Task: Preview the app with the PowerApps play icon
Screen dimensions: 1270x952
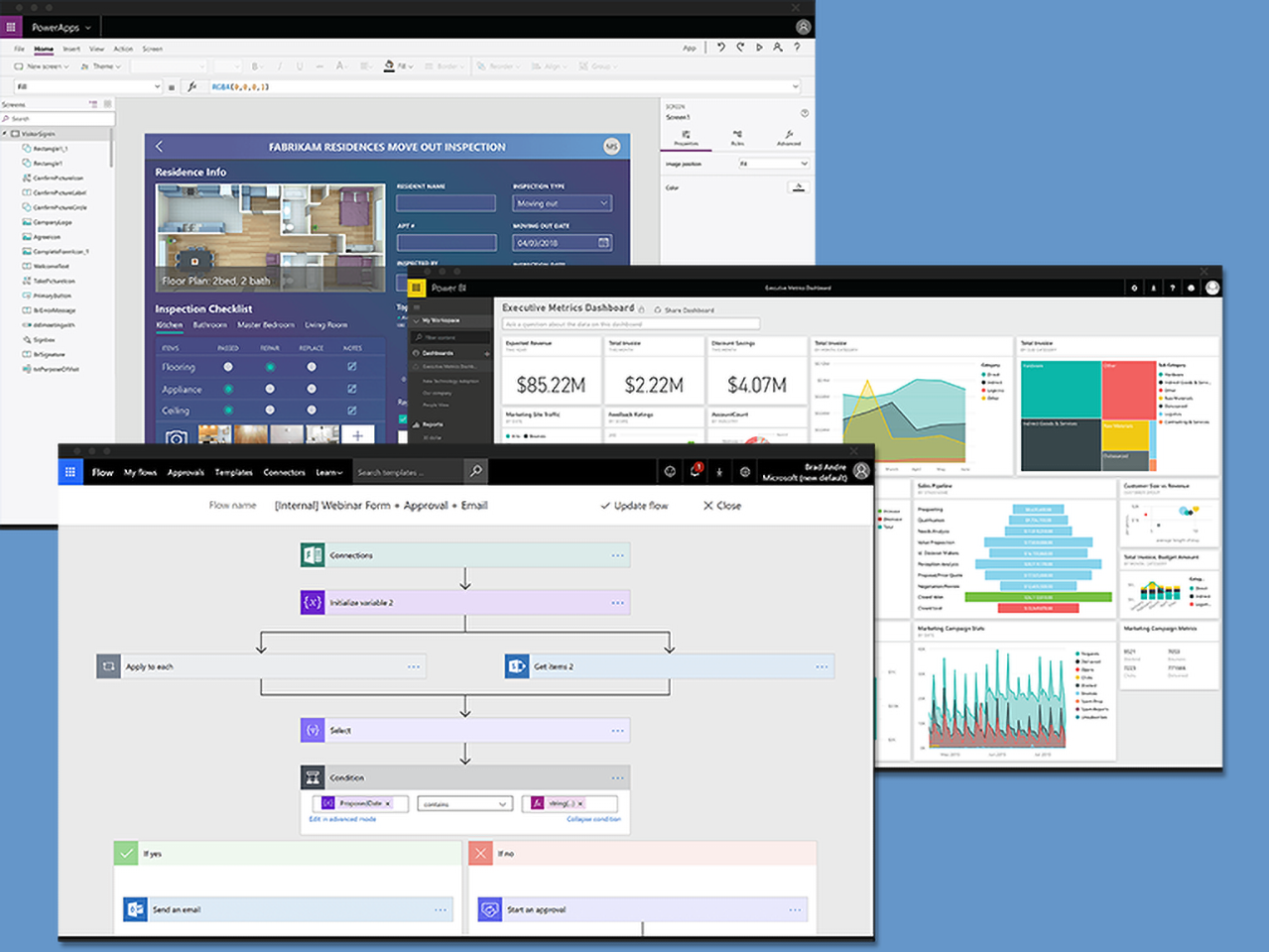Action: pyautogui.click(x=759, y=47)
